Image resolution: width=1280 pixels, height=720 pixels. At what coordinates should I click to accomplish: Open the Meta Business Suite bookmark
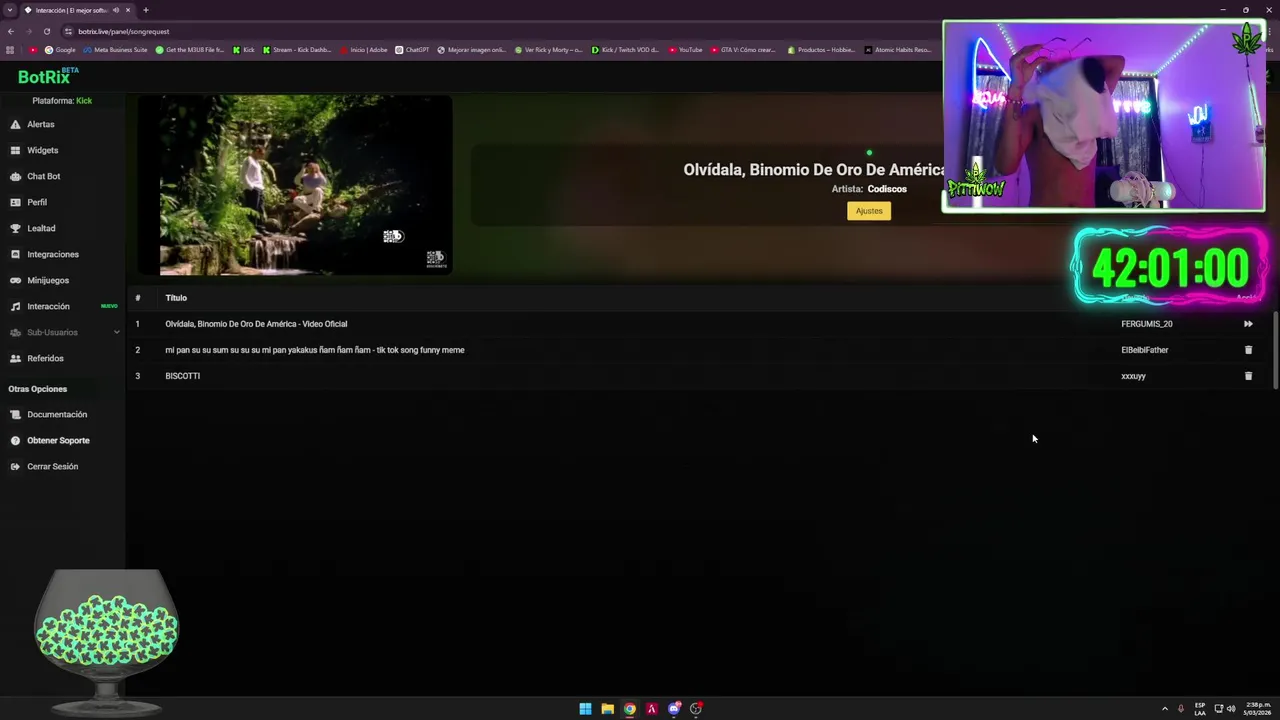(x=116, y=50)
